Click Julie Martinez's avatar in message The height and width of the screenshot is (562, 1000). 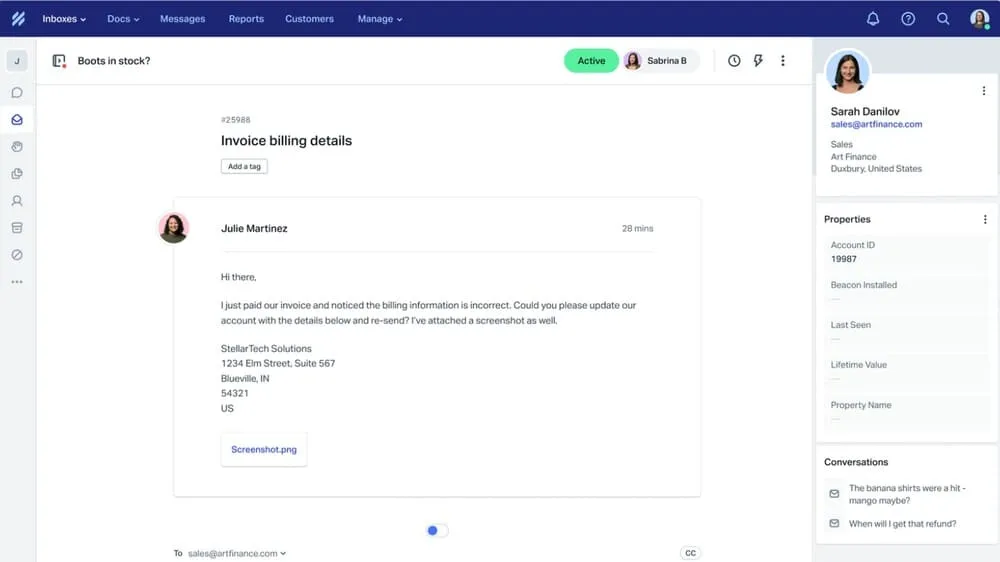(x=173, y=228)
